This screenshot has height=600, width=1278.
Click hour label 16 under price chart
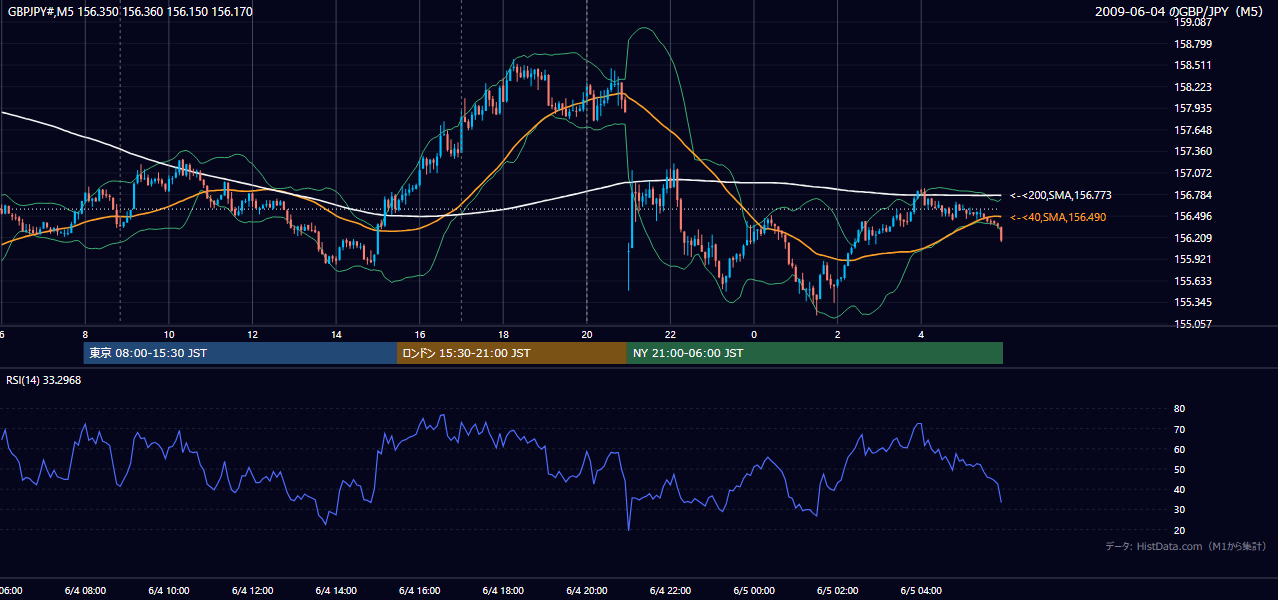(x=420, y=335)
